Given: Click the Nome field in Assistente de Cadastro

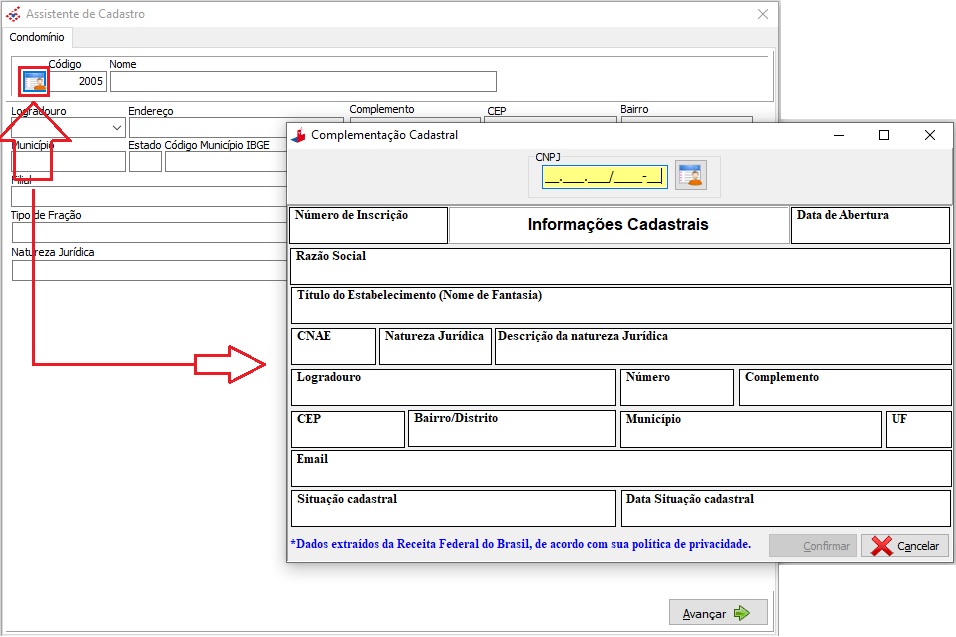Looking at the screenshot, I should pyautogui.click(x=303, y=82).
